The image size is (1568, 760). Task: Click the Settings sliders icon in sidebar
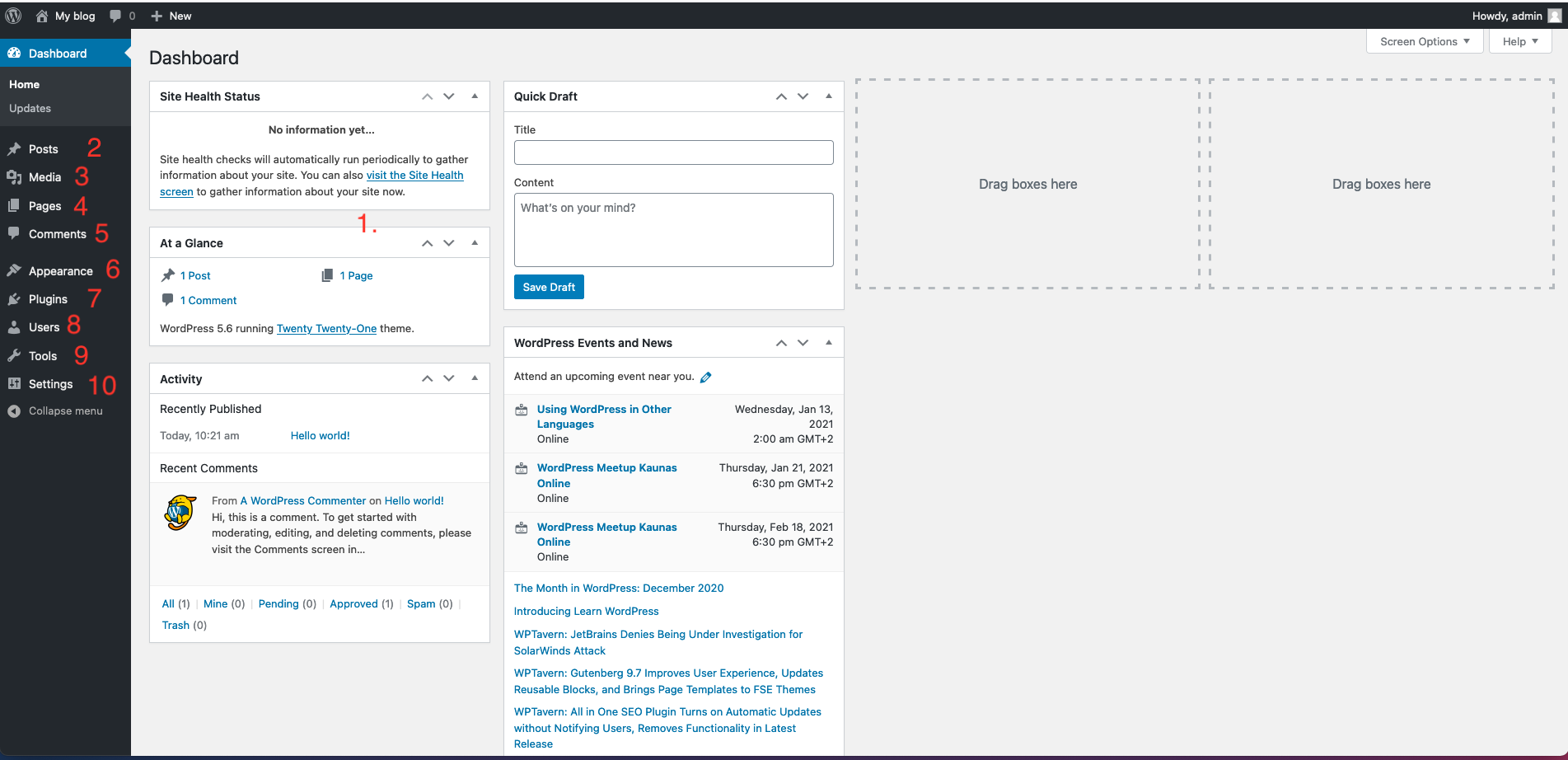point(14,384)
